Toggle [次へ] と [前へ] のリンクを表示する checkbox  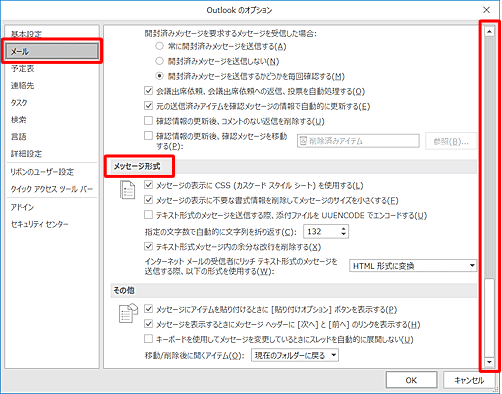(x=148, y=324)
